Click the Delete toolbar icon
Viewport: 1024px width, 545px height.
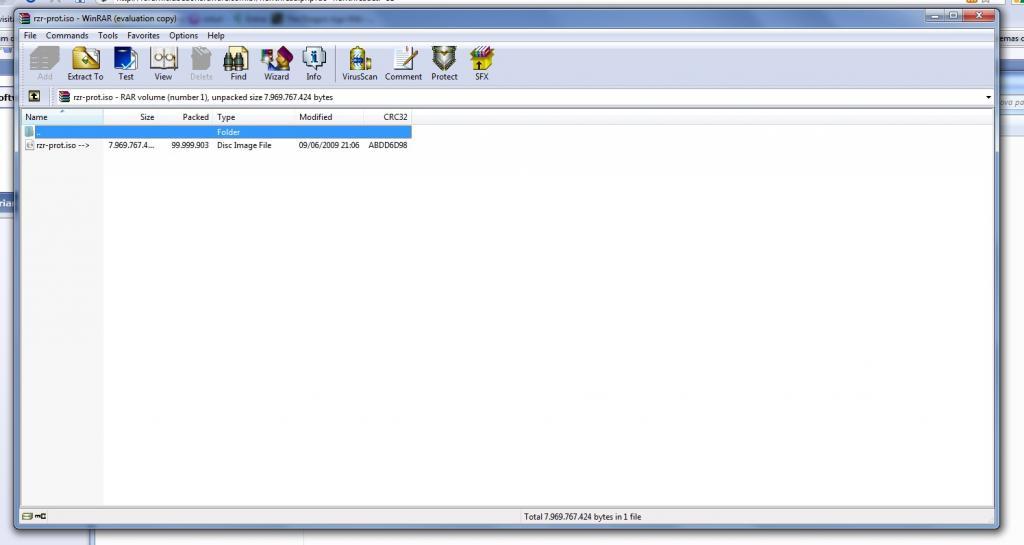[201, 63]
